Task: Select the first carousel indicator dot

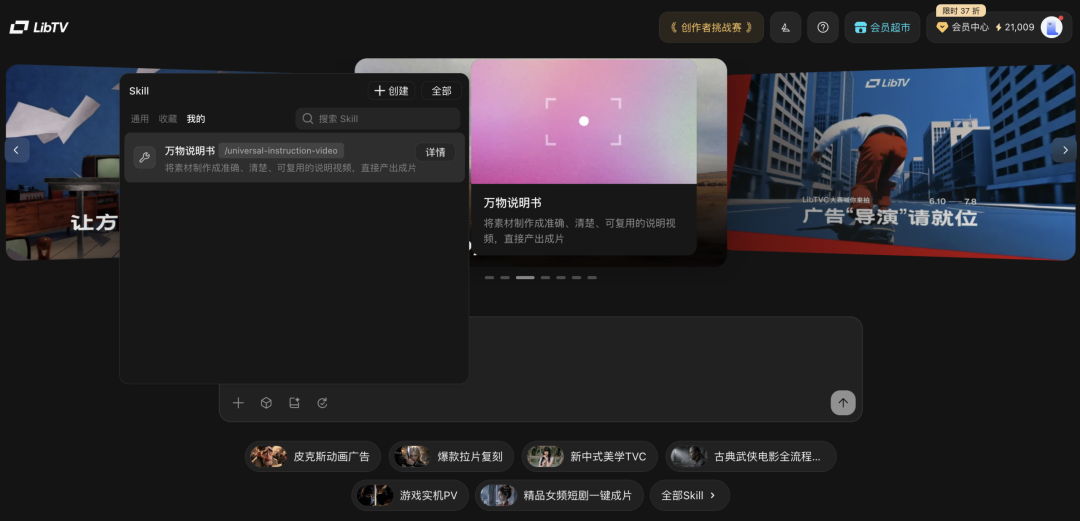Action: (x=489, y=278)
